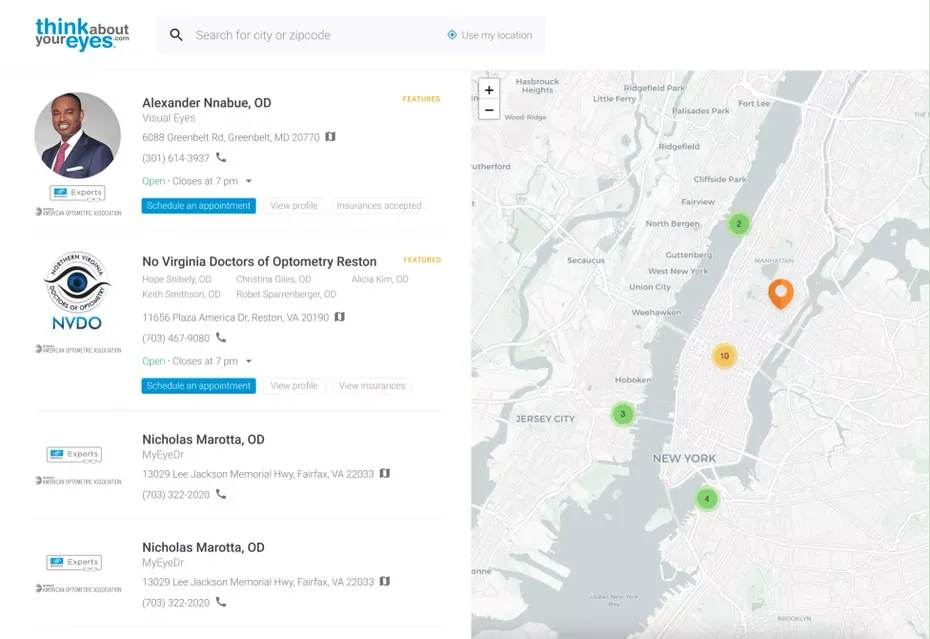This screenshot has width=930, height=639.
Task: Click phone icon beside (301) 614-3937
Action: [x=221, y=158]
